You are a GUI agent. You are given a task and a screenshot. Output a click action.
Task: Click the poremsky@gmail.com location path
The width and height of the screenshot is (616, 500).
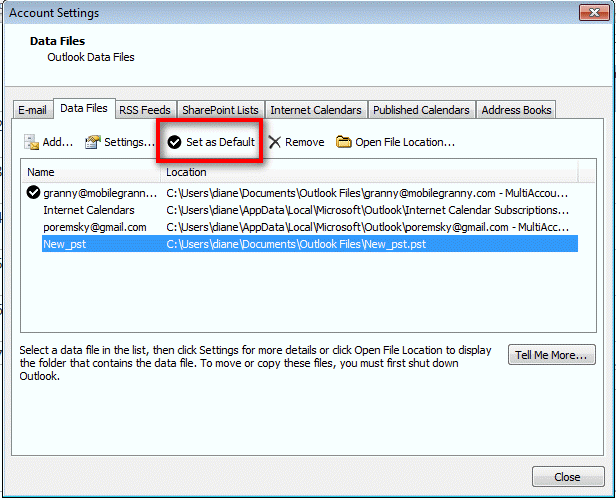pyautogui.click(x=367, y=227)
